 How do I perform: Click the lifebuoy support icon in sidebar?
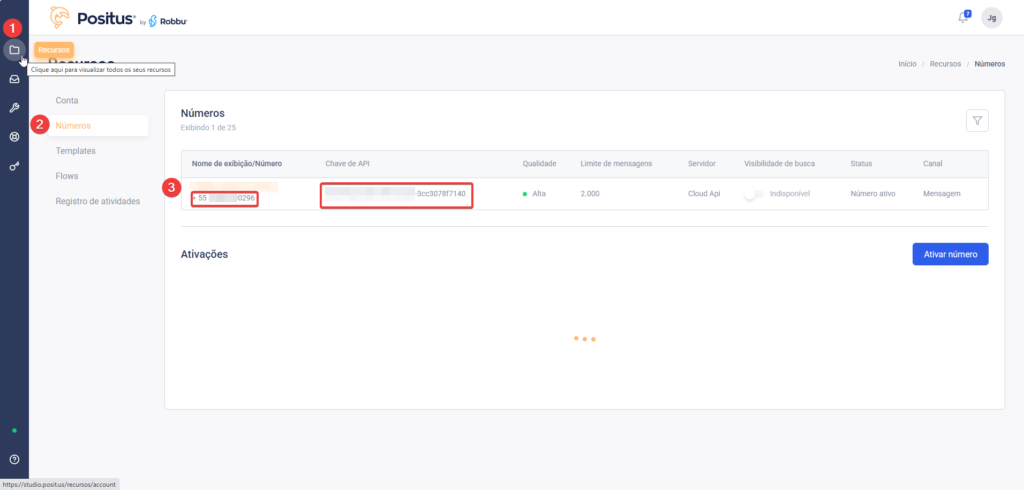(14, 137)
